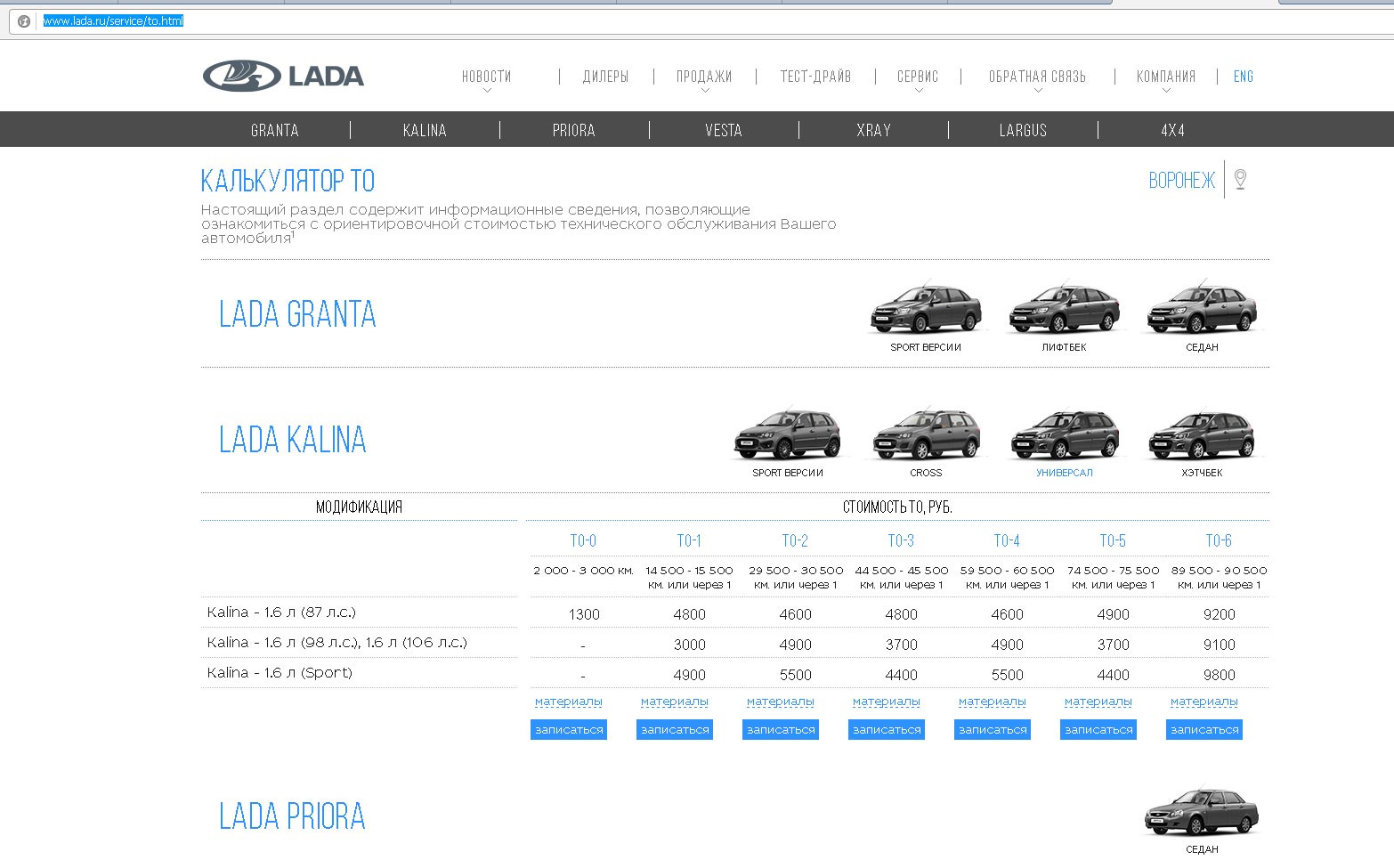Switch language to ENG
The height and width of the screenshot is (868, 1394).
click(x=1244, y=77)
